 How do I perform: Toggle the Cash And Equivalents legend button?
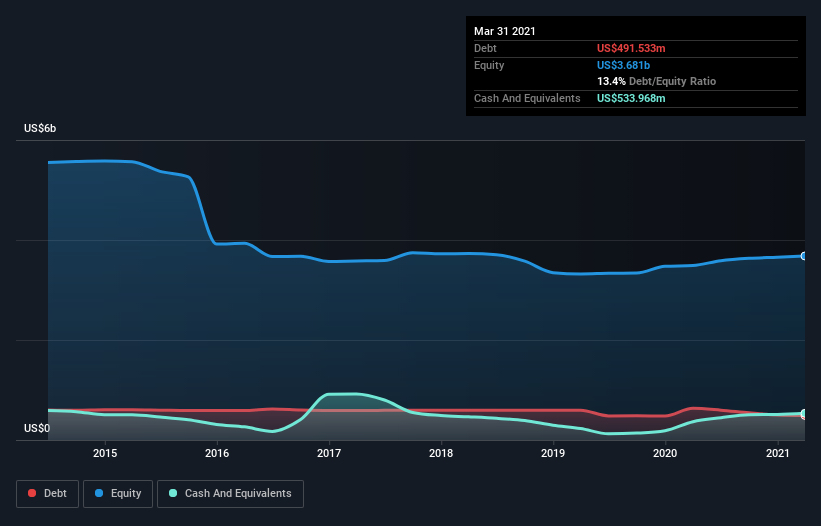tap(230, 494)
